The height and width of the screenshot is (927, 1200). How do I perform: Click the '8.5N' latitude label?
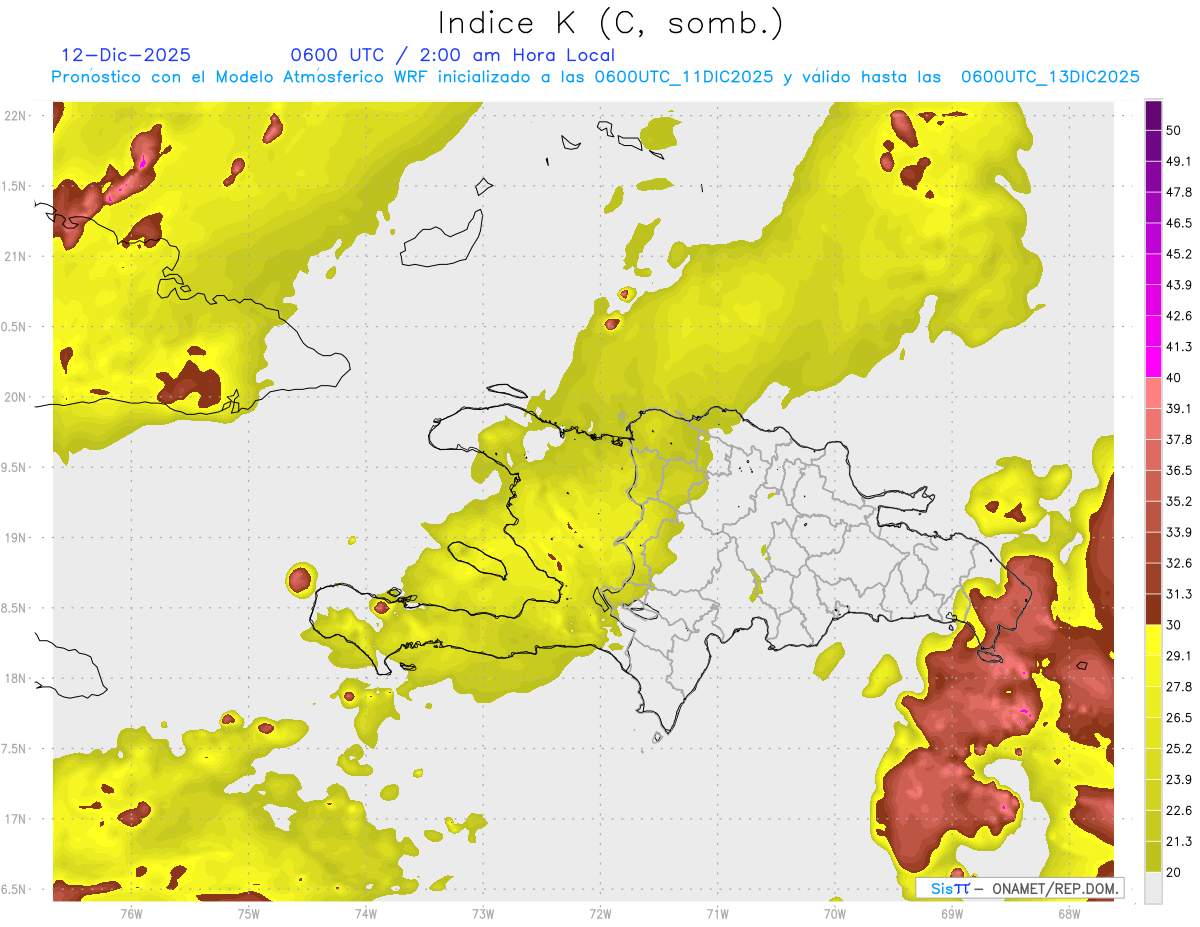click(x=15, y=608)
